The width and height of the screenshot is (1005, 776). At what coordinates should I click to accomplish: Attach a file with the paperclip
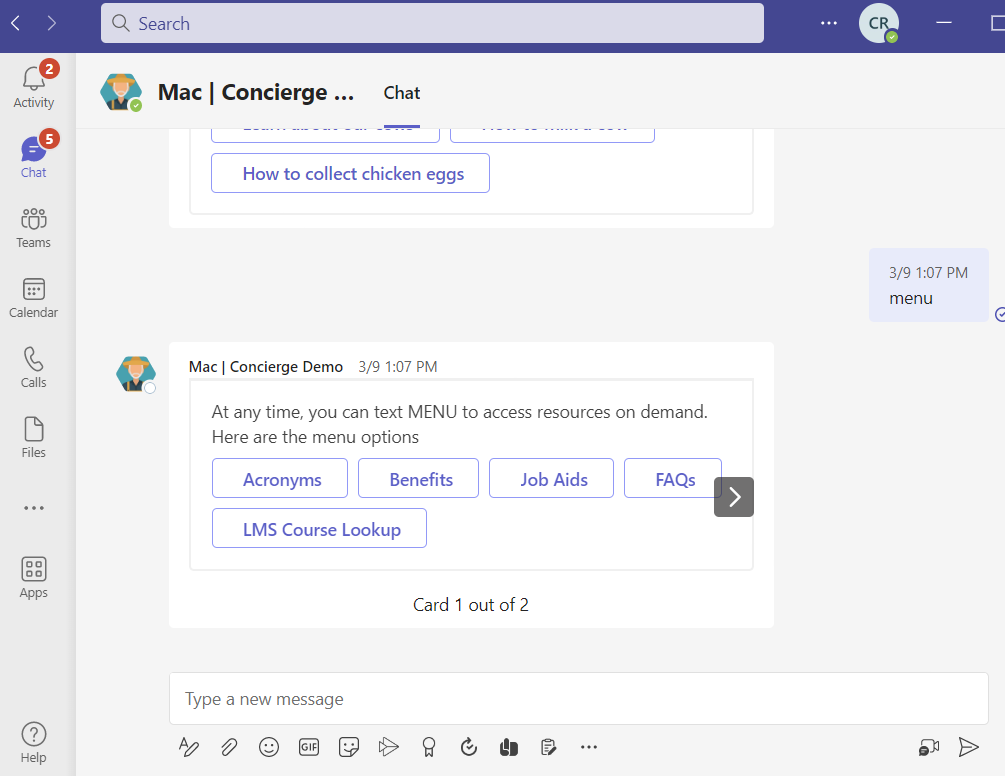[229, 747]
